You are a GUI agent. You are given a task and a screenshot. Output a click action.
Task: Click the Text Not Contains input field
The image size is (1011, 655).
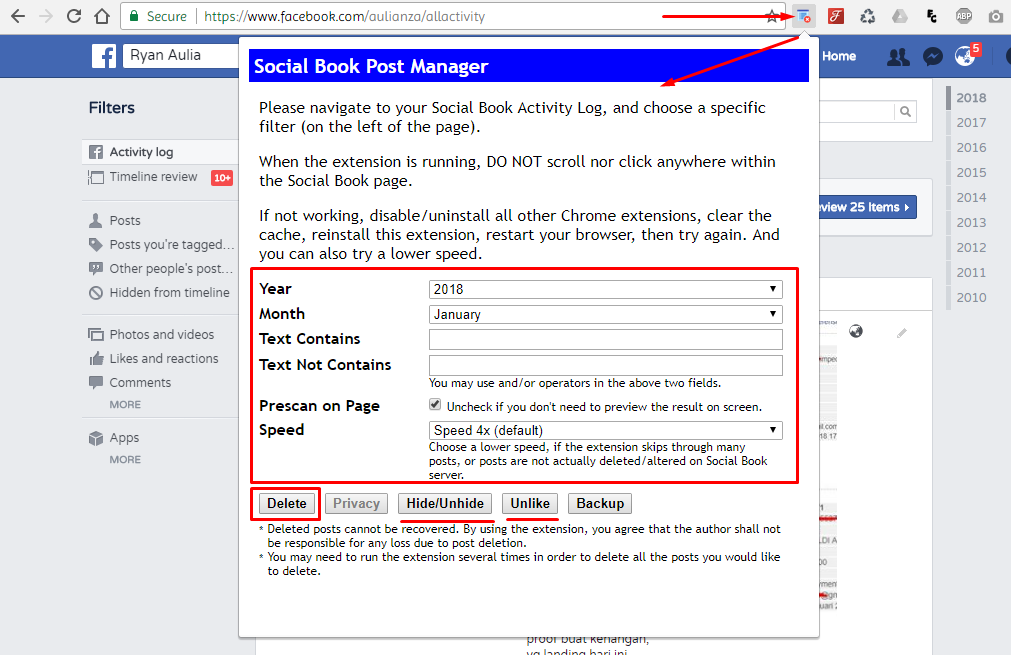pyautogui.click(x=605, y=365)
